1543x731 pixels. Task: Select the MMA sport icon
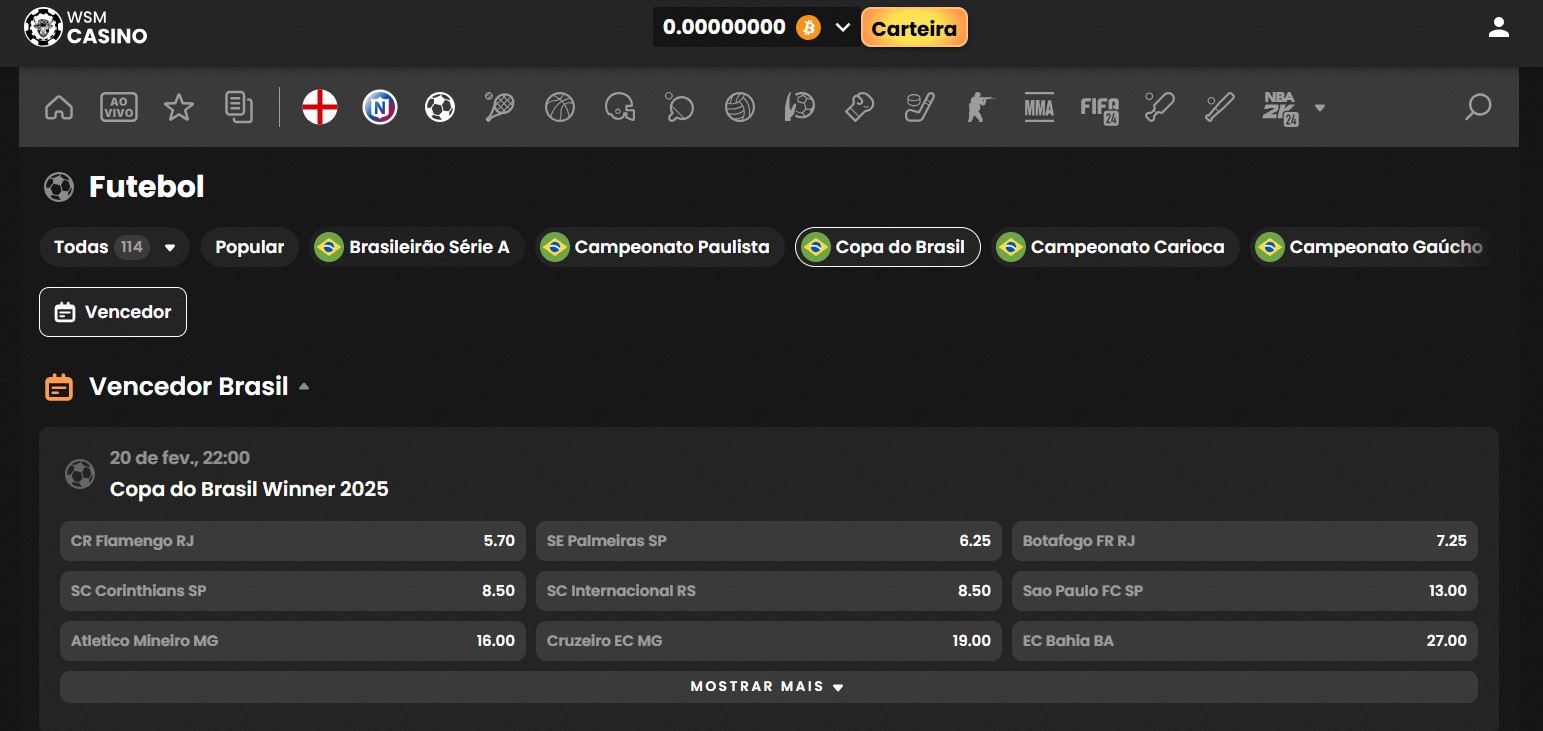click(x=1040, y=107)
